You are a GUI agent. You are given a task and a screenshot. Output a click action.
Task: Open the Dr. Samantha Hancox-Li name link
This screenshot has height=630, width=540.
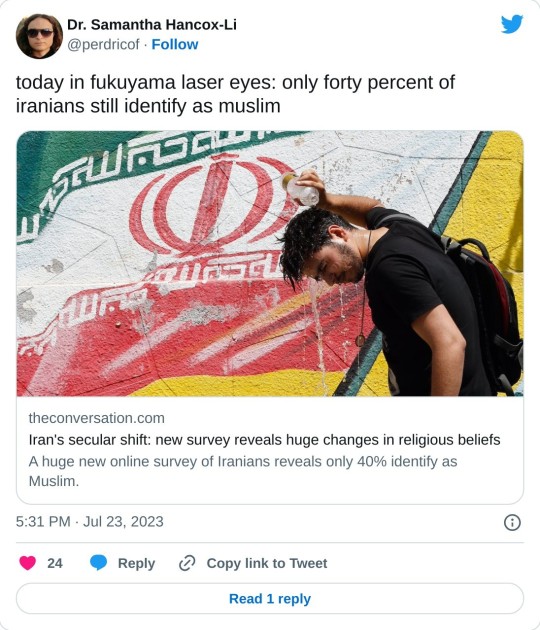(x=152, y=25)
